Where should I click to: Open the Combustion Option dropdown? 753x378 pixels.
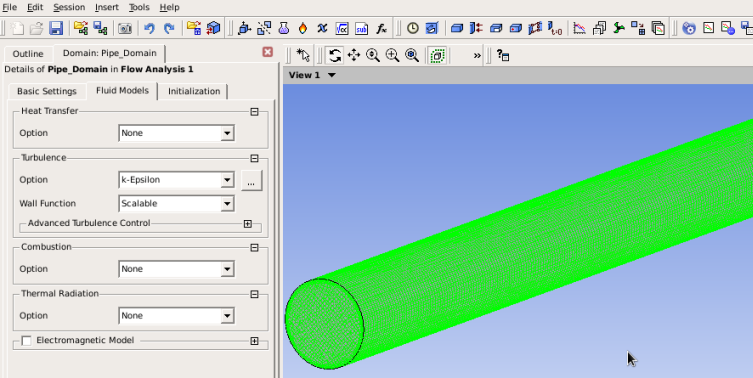[176, 269]
